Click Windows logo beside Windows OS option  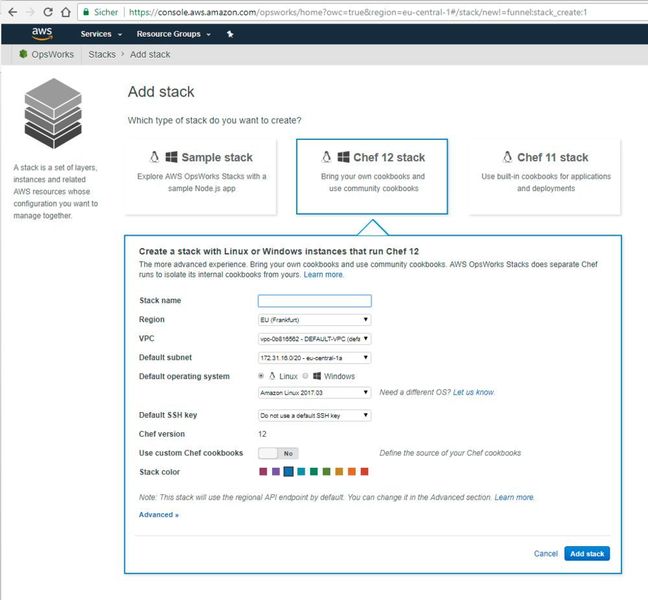click(x=317, y=376)
